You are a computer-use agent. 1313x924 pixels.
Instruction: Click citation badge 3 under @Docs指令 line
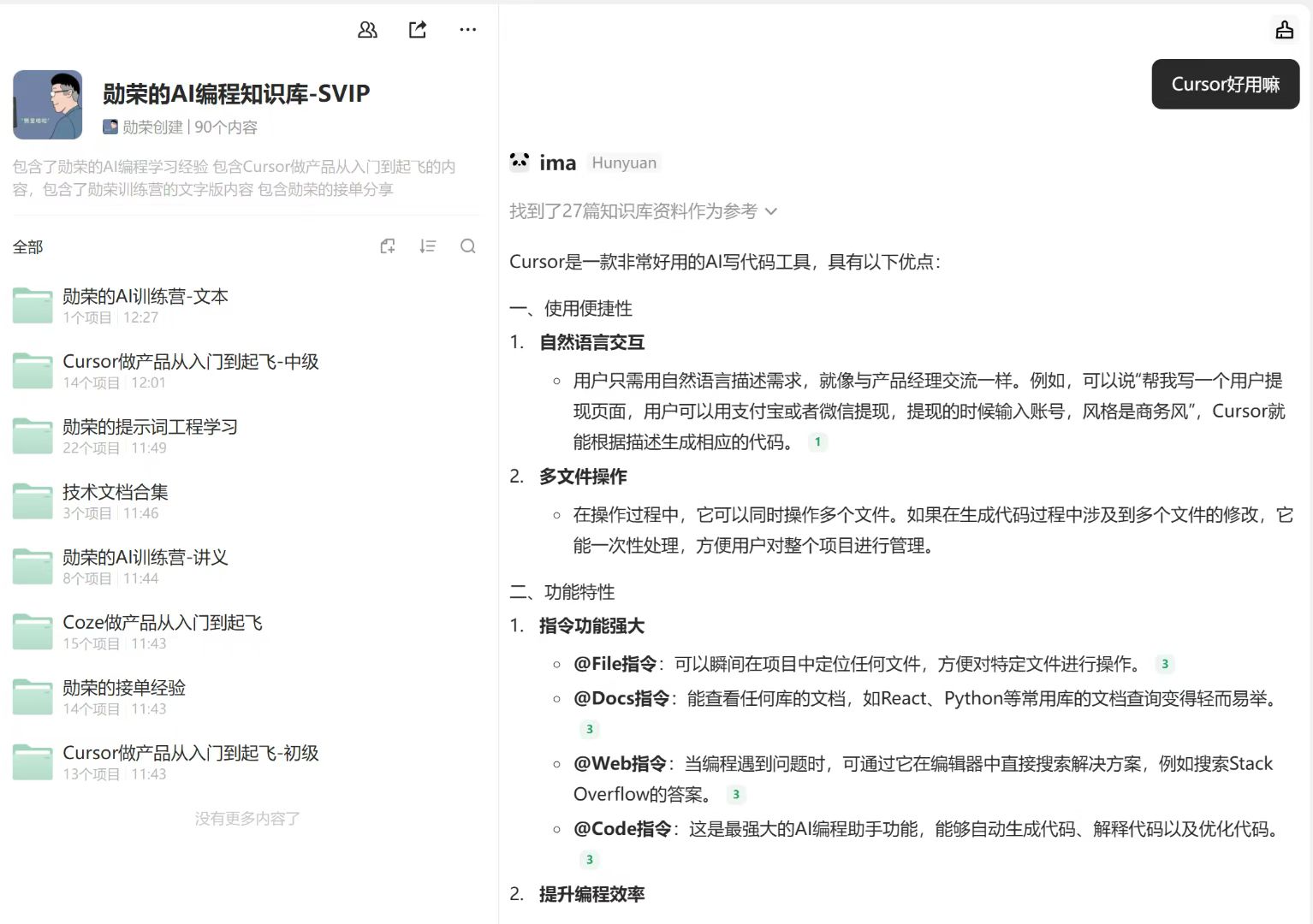click(x=589, y=729)
